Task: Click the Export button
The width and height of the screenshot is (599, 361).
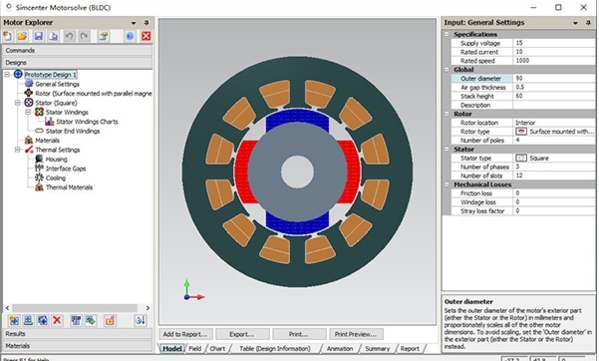Action: pos(242,334)
